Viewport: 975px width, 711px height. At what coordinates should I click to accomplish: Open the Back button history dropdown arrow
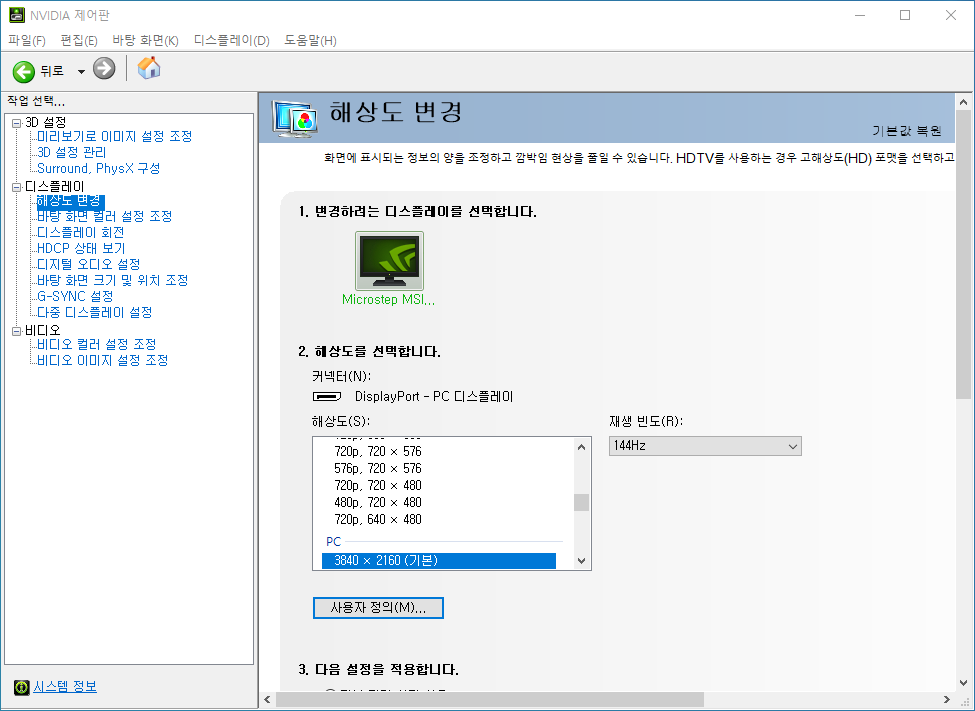click(x=81, y=72)
